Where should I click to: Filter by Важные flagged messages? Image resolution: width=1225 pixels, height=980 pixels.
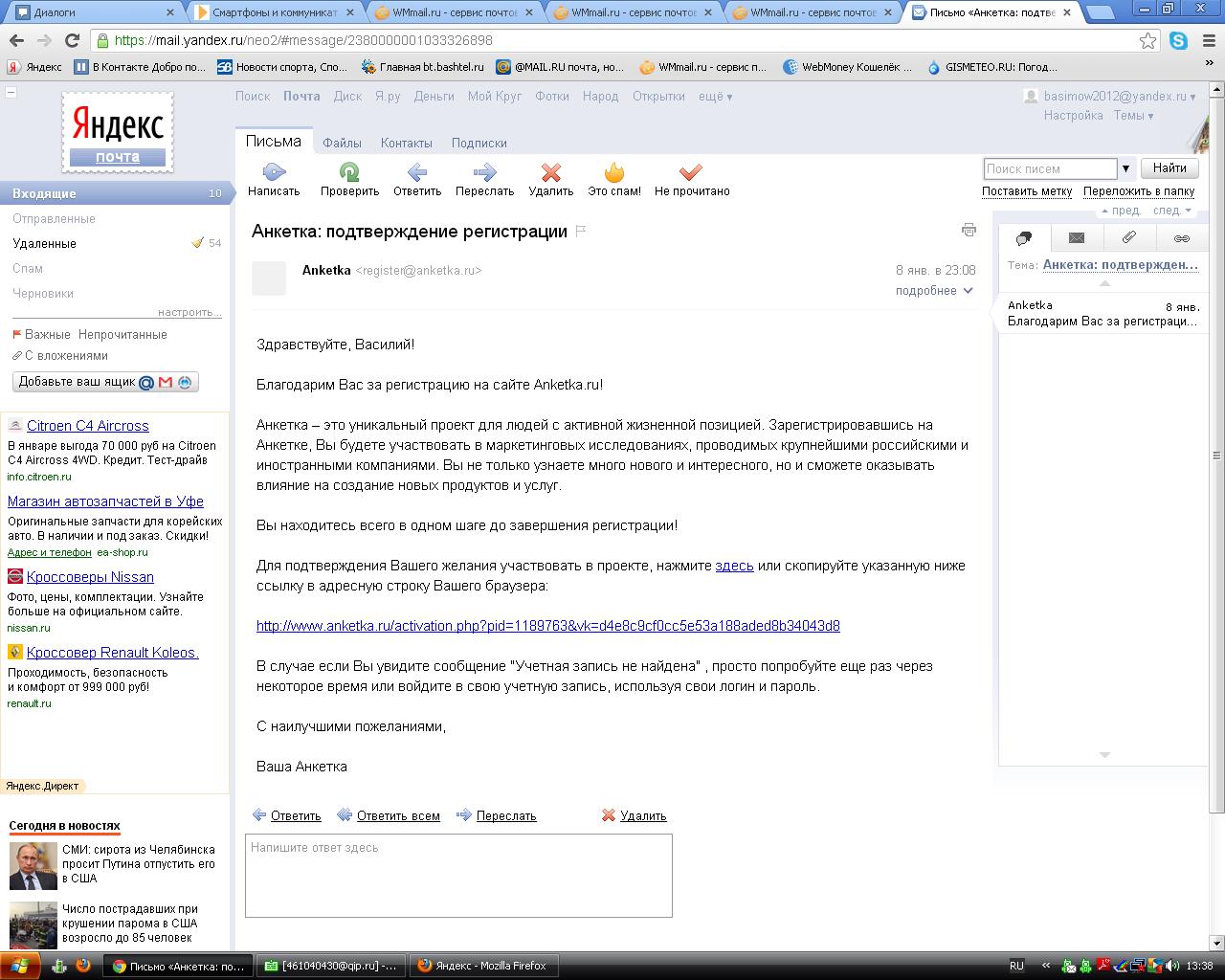pyautogui.click(x=41, y=334)
